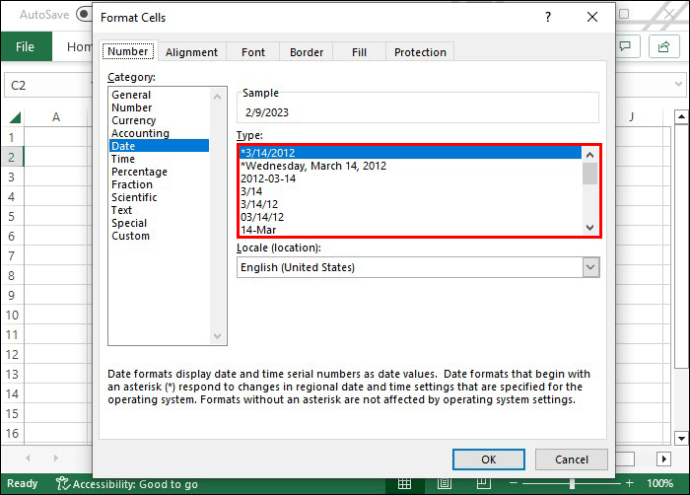Open the Alignment tab
690x495 pixels.
pos(191,52)
